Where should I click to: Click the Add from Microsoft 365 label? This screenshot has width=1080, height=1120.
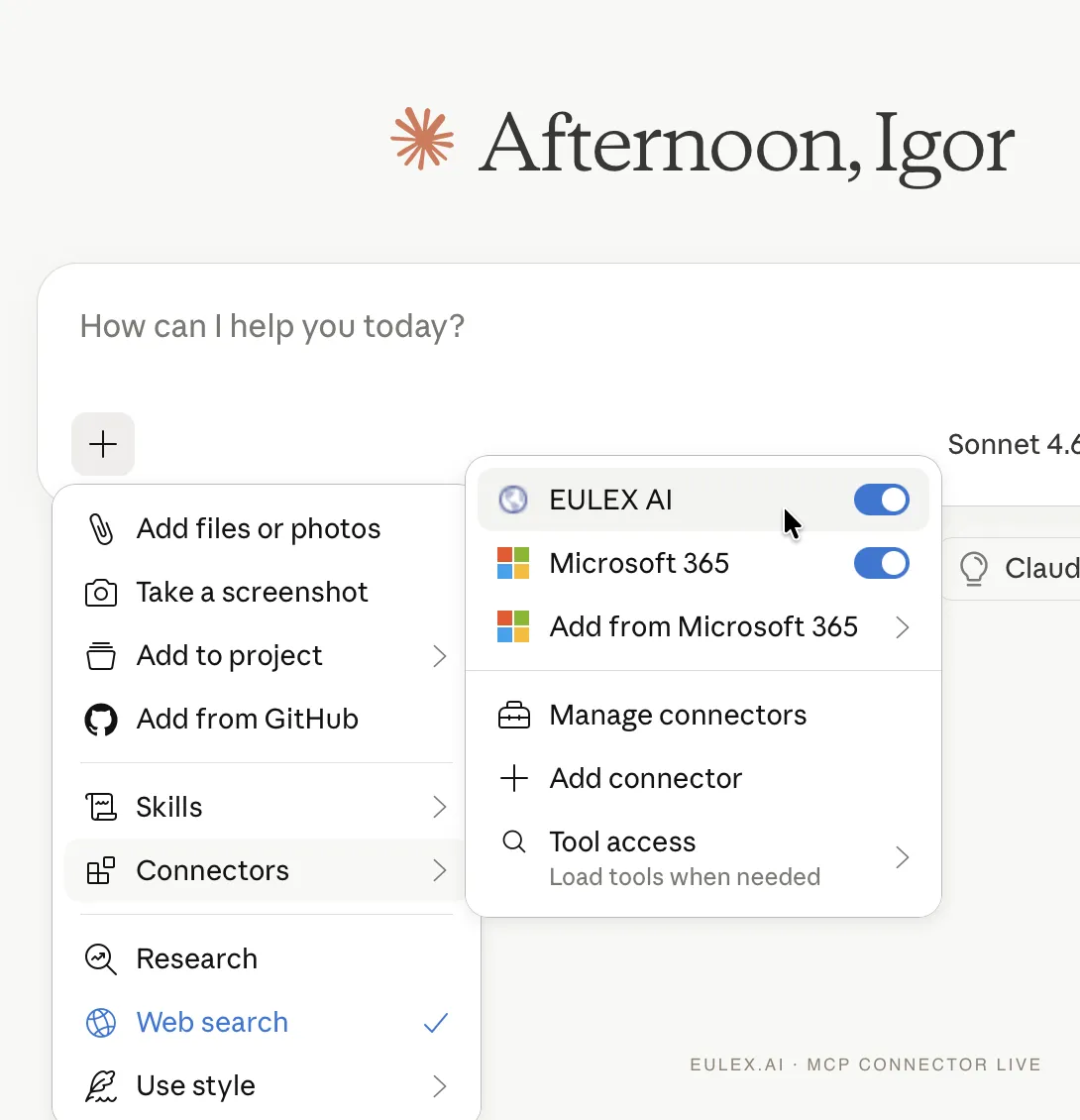tap(703, 626)
